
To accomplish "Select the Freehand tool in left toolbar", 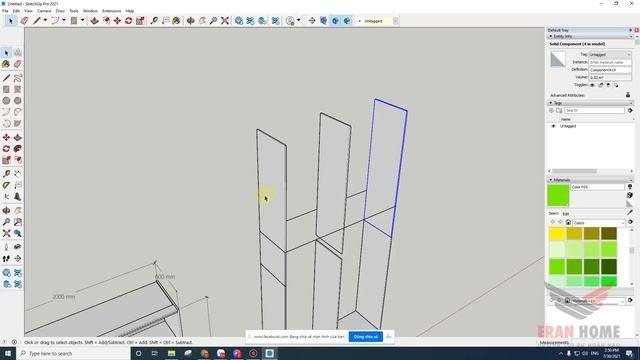I will [18, 78].
